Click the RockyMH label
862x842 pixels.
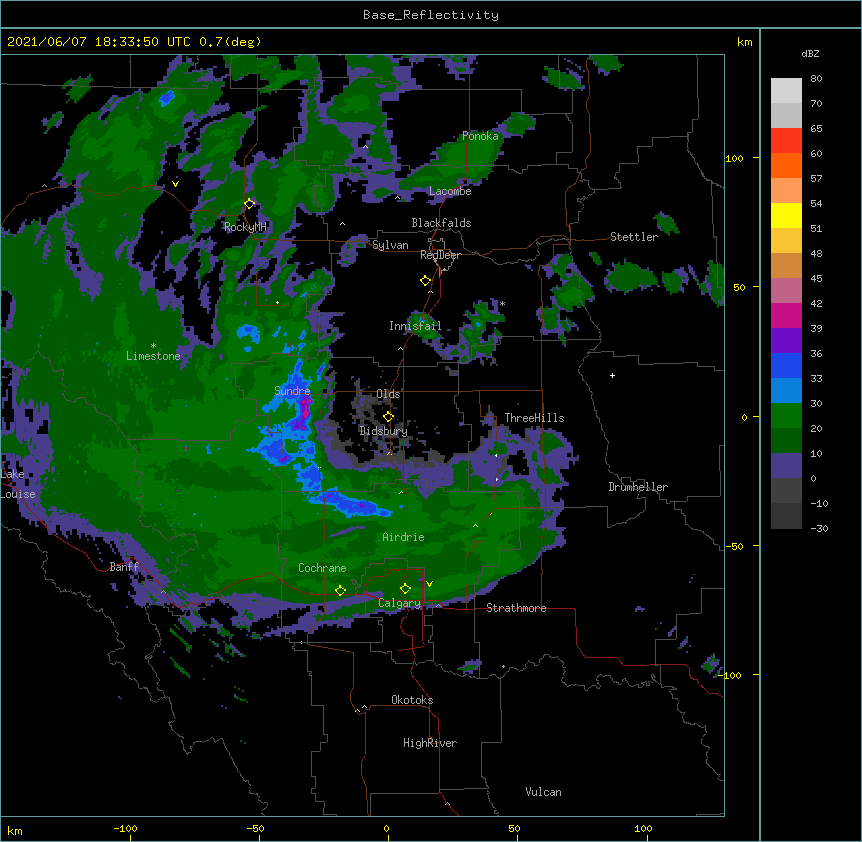click(245, 227)
